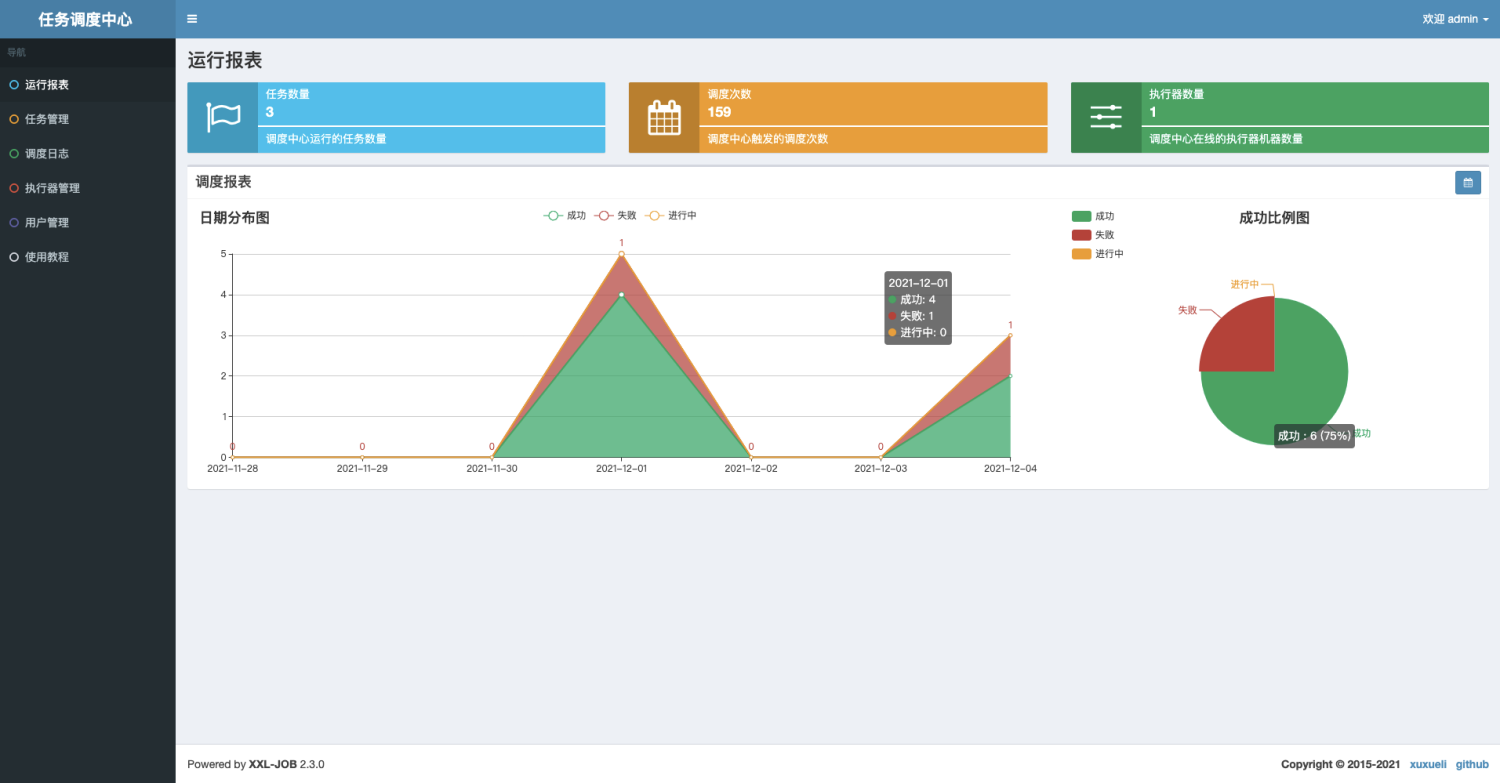Click the 任务数量 value 3
This screenshot has width=1500, height=783.
270,112
